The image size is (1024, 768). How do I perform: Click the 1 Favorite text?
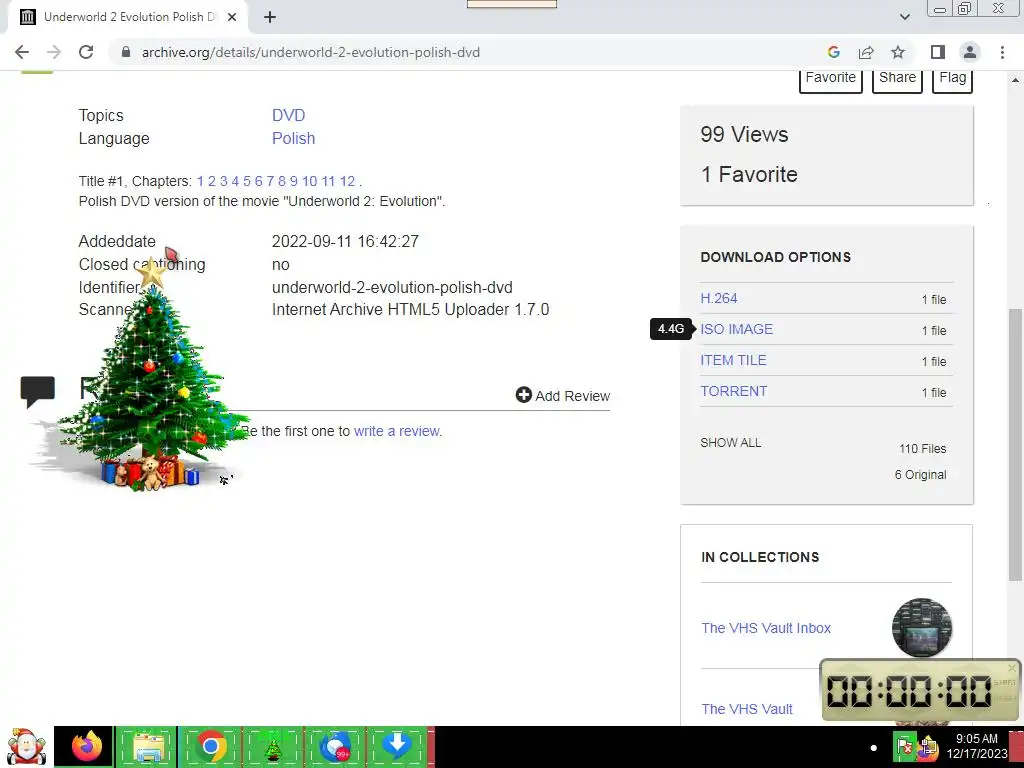(748, 174)
